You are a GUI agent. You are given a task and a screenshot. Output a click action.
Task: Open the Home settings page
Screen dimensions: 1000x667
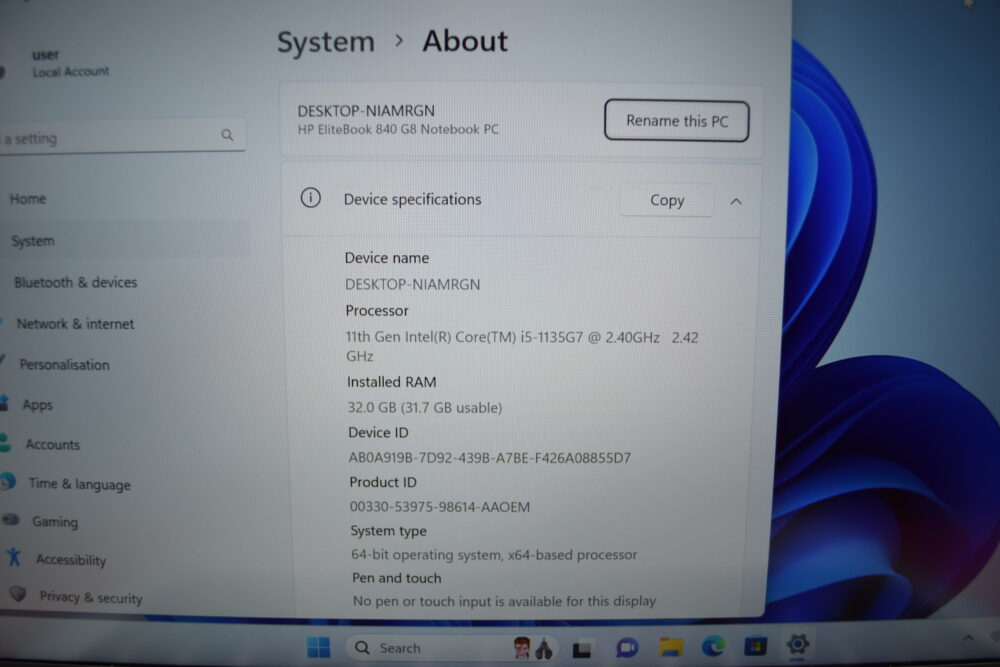tap(28, 199)
